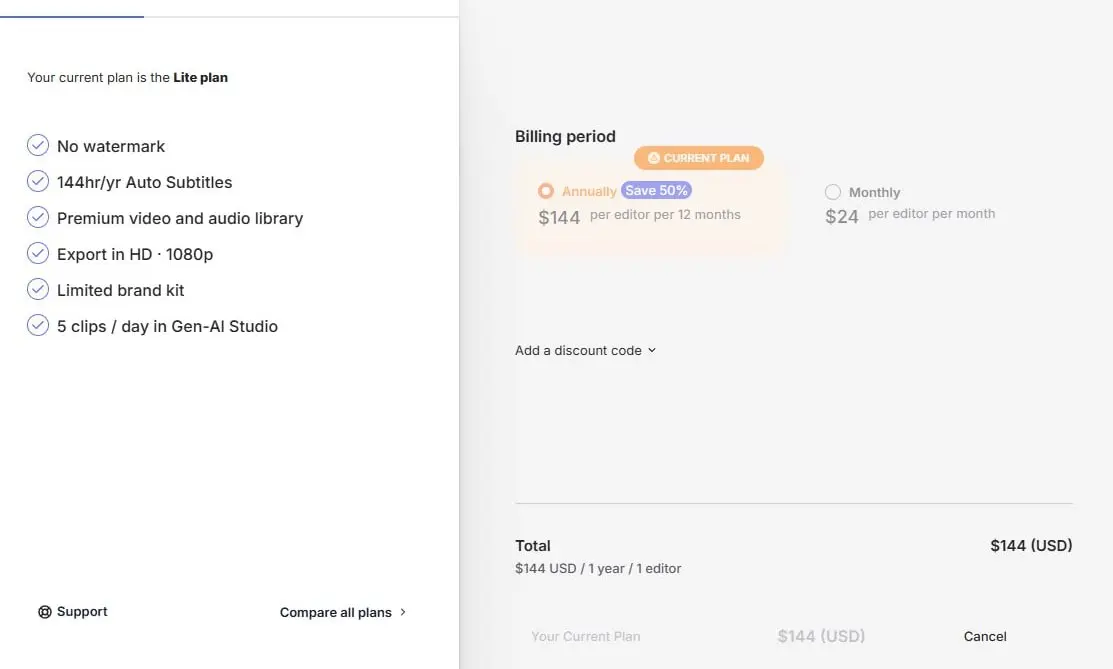This screenshot has width=1113, height=669.
Task: Click checkmark icon beside 5 clips / day
Action: (38, 326)
